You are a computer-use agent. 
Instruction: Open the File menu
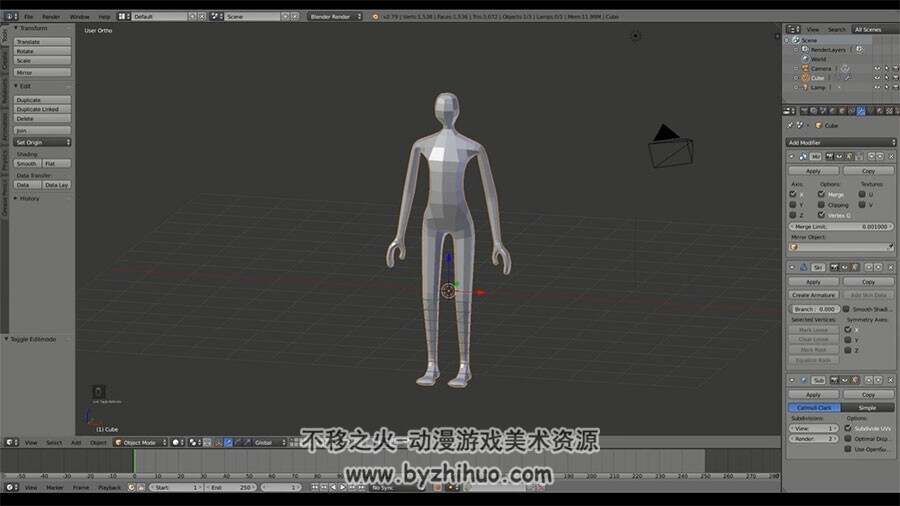(x=29, y=17)
